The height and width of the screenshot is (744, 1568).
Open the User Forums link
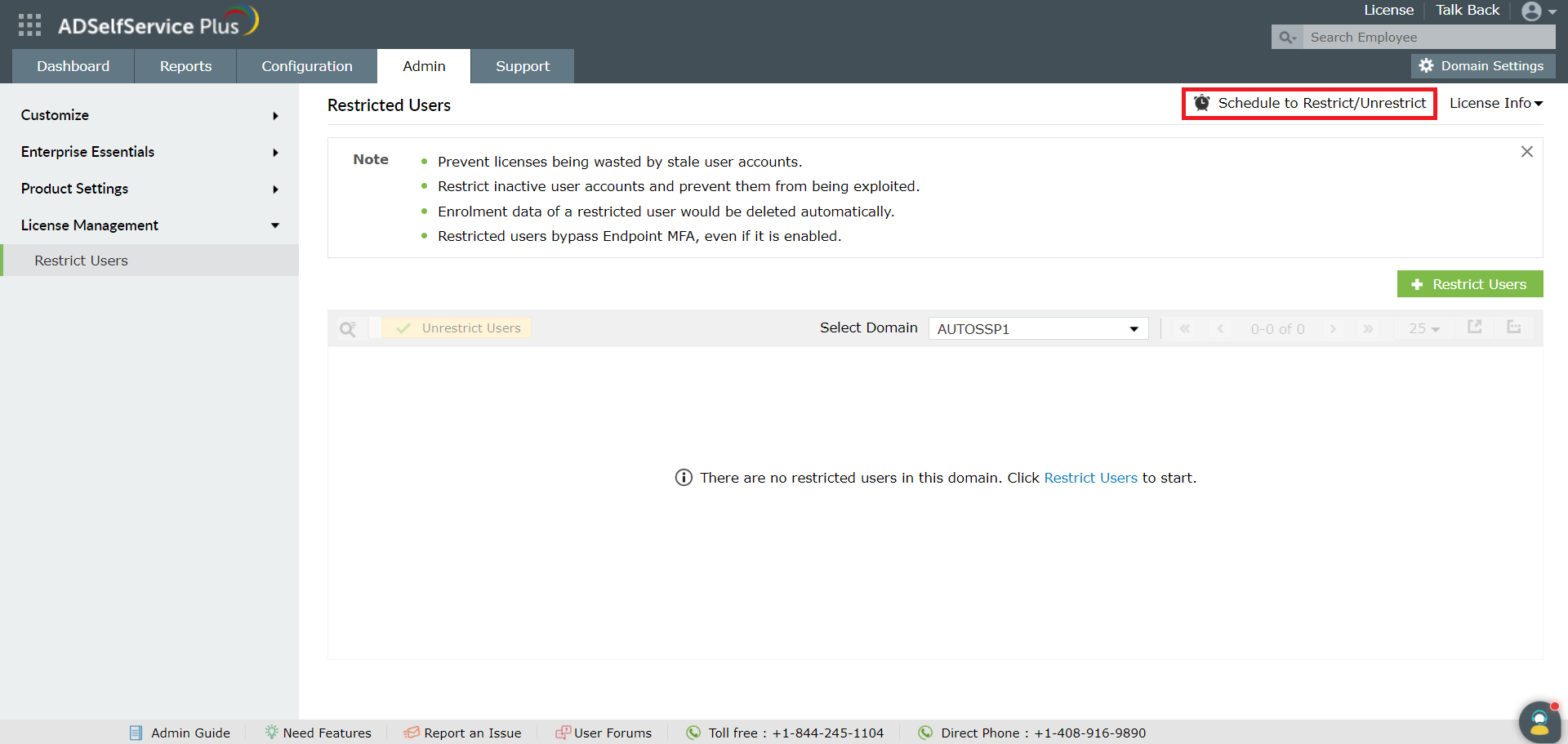tap(612, 733)
